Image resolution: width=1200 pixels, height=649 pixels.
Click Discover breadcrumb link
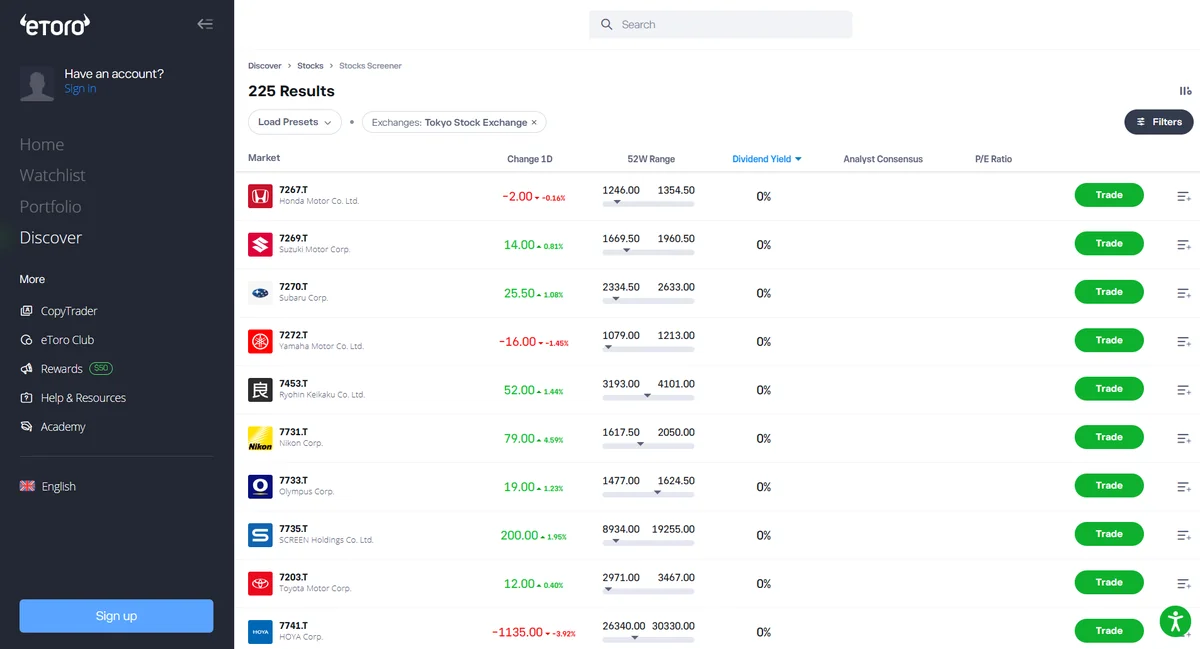tap(265, 66)
